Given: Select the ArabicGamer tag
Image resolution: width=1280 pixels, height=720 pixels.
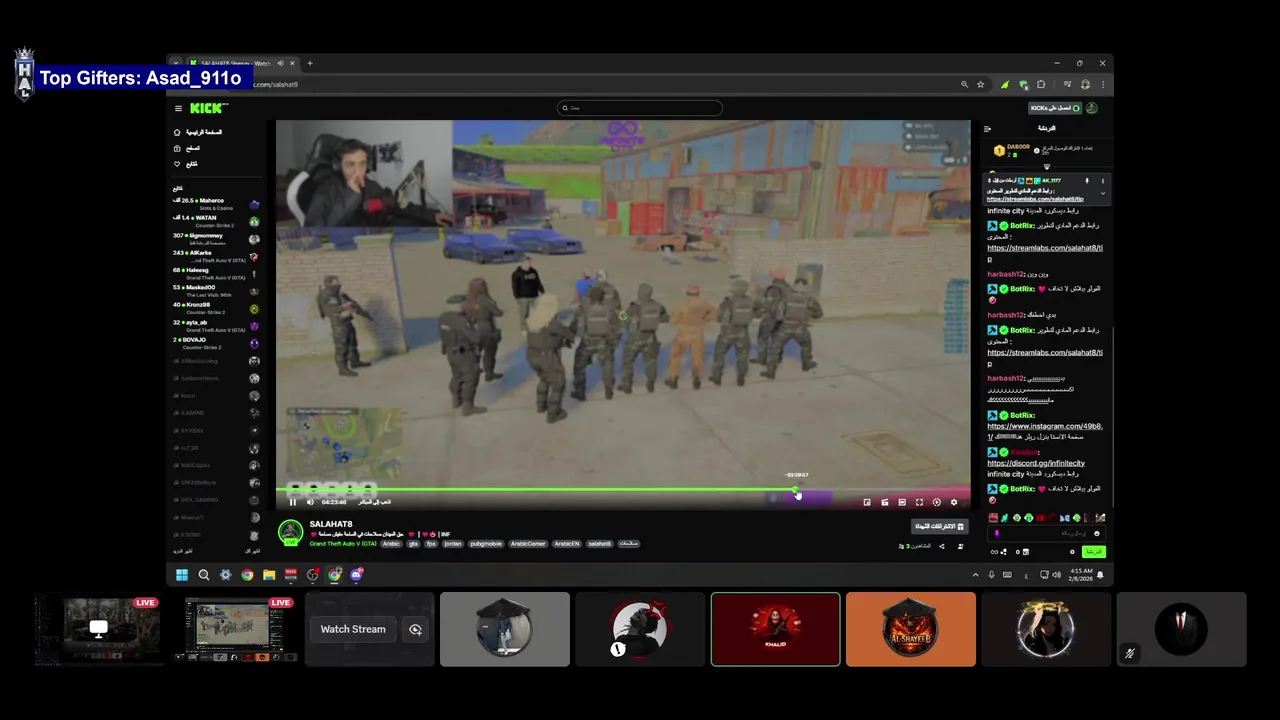Looking at the screenshot, I should pos(528,544).
